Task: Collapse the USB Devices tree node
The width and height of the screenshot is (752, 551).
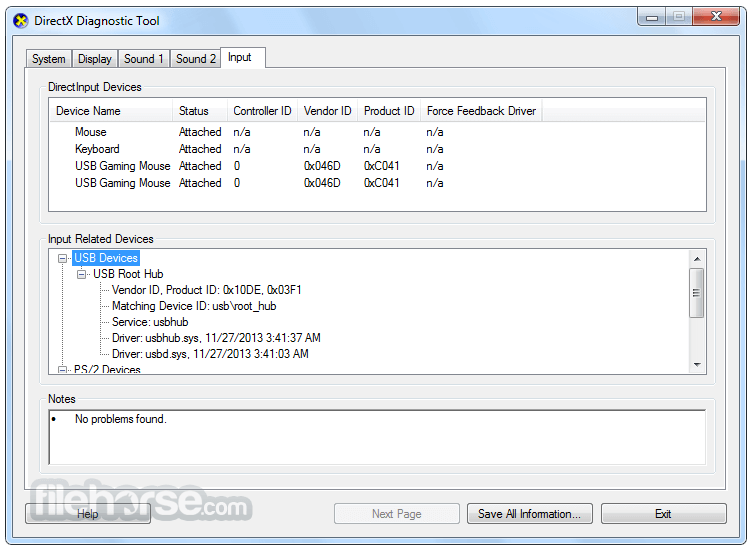Action: [62, 258]
